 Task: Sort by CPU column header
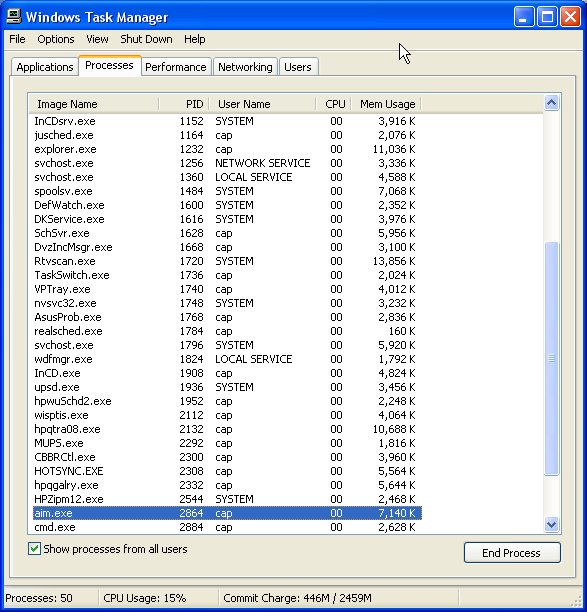click(333, 104)
